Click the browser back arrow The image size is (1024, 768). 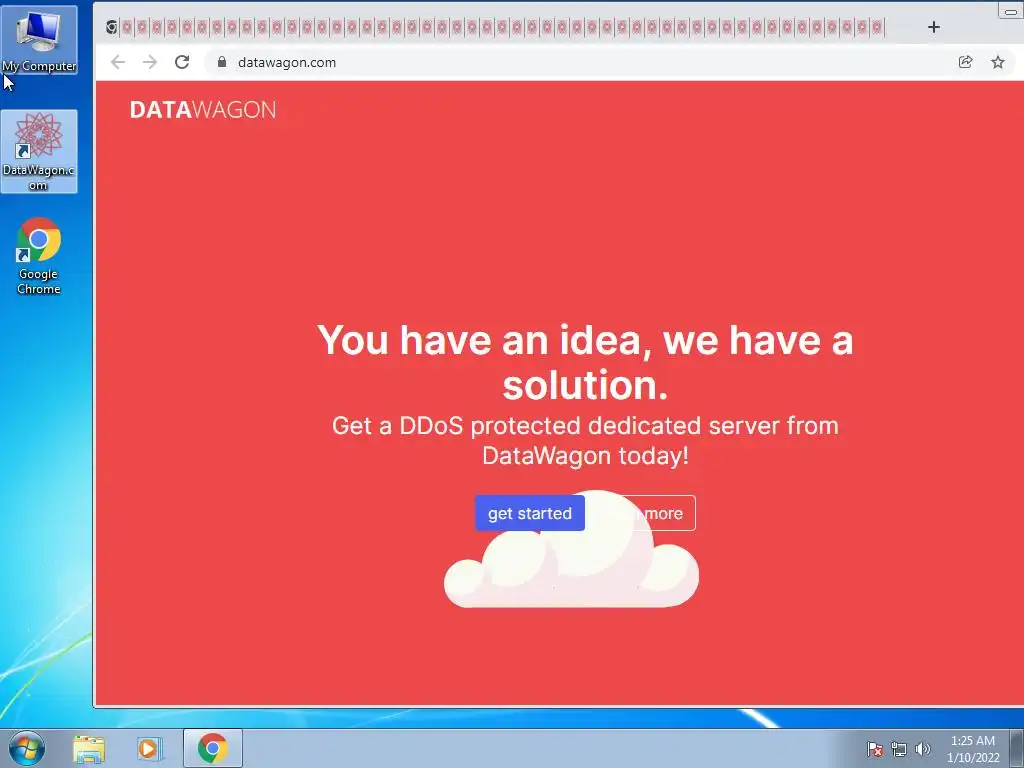(x=118, y=62)
